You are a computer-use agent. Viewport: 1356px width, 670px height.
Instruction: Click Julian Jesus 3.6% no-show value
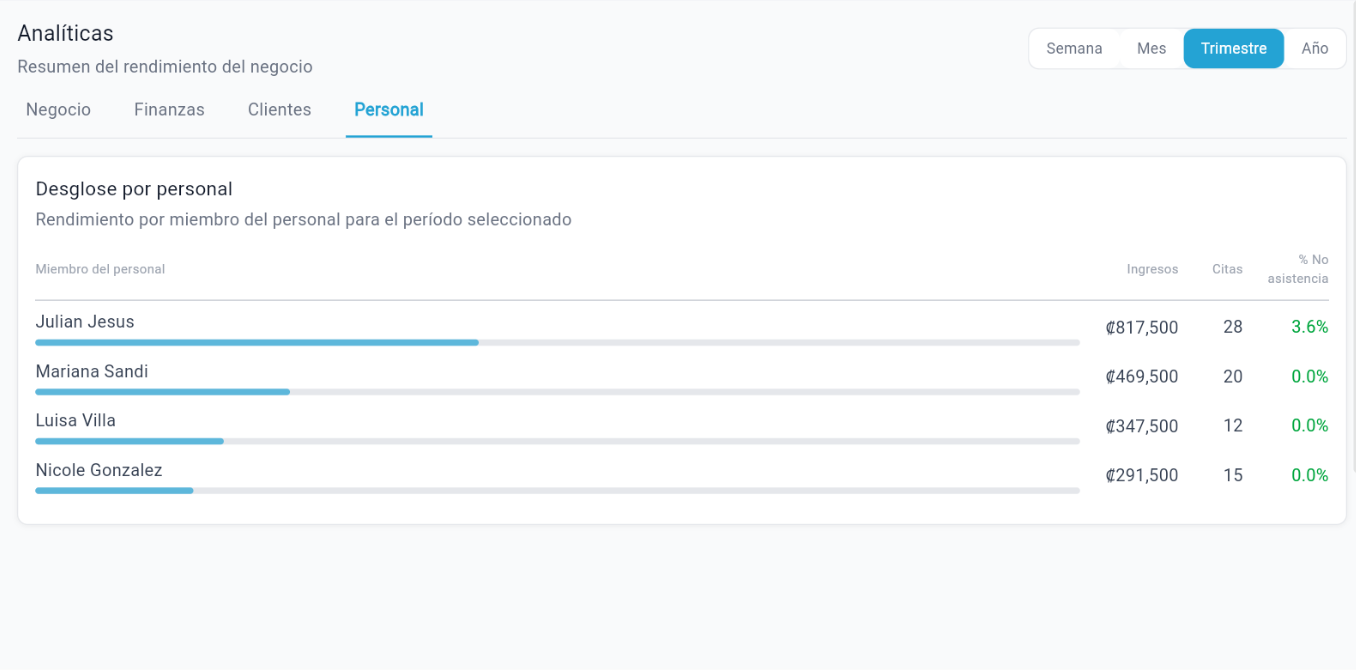click(1309, 327)
